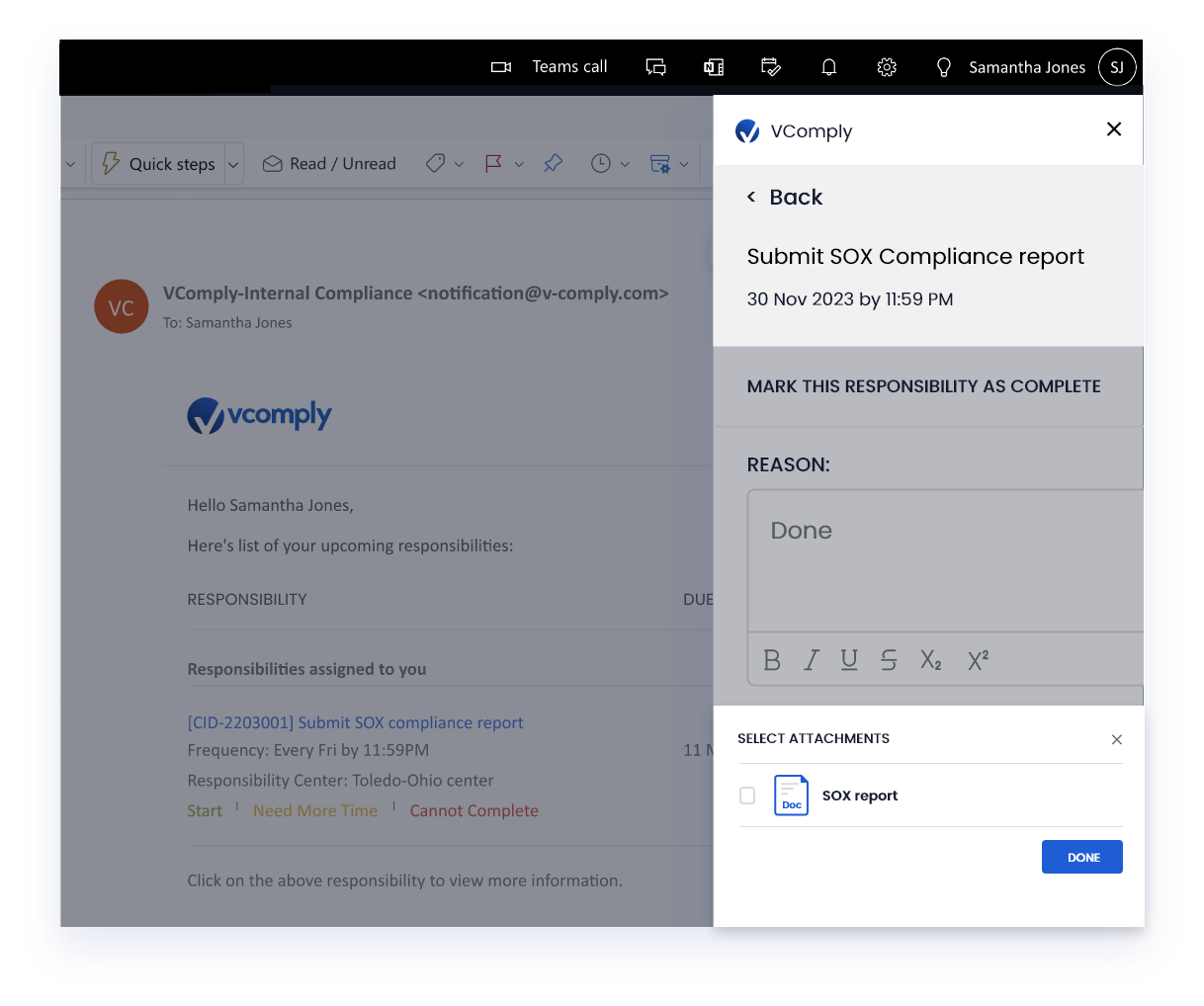Image resolution: width=1204 pixels, height=1006 pixels.
Task: Click the "Samantha Jones" name in top bar
Action: (x=1027, y=67)
